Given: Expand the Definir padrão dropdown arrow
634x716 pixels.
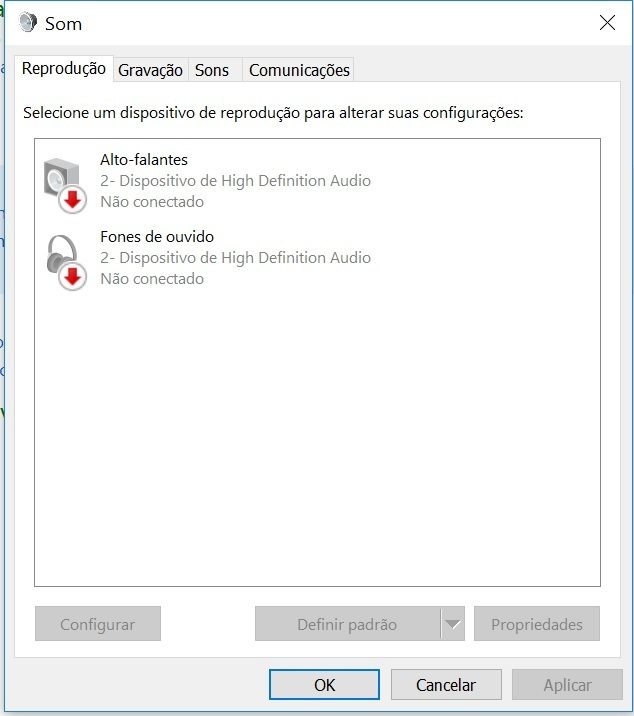Looking at the screenshot, I should pos(453,624).
